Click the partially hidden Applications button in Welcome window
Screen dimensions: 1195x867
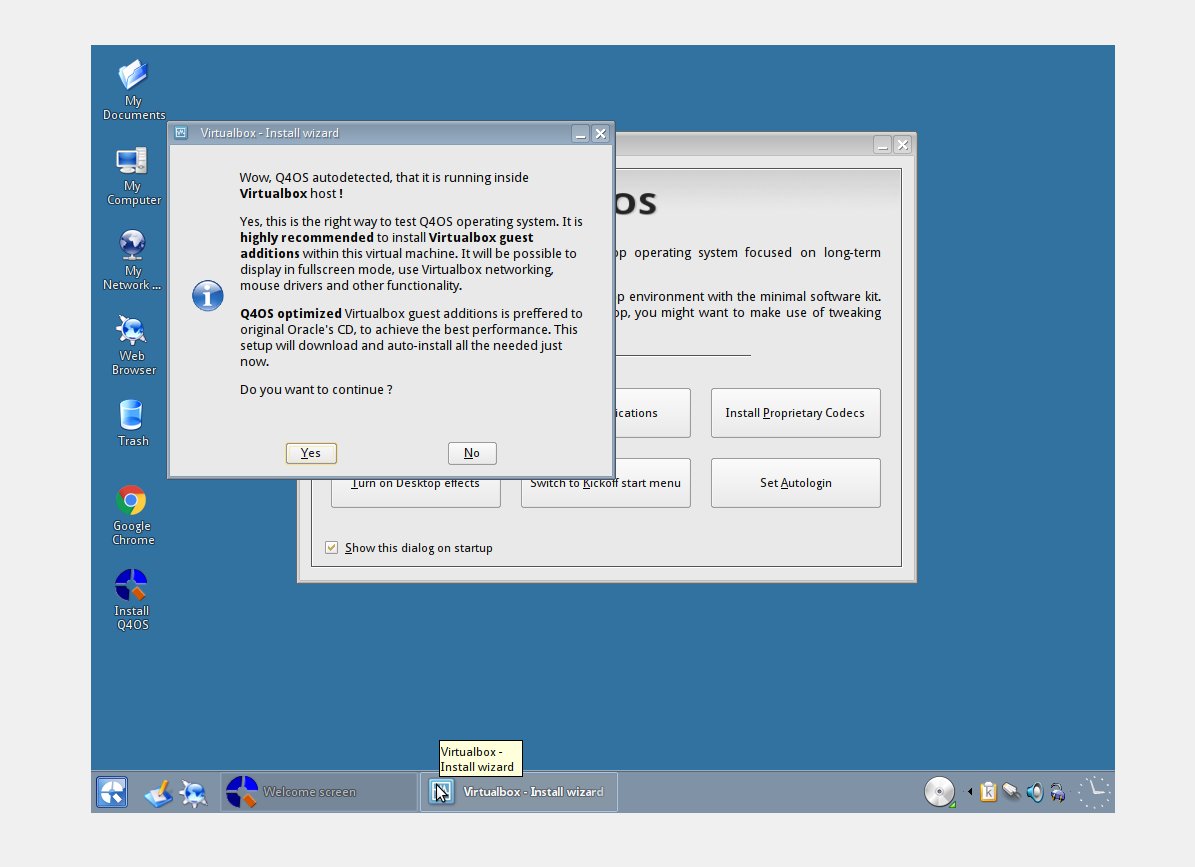click(652, 413)
